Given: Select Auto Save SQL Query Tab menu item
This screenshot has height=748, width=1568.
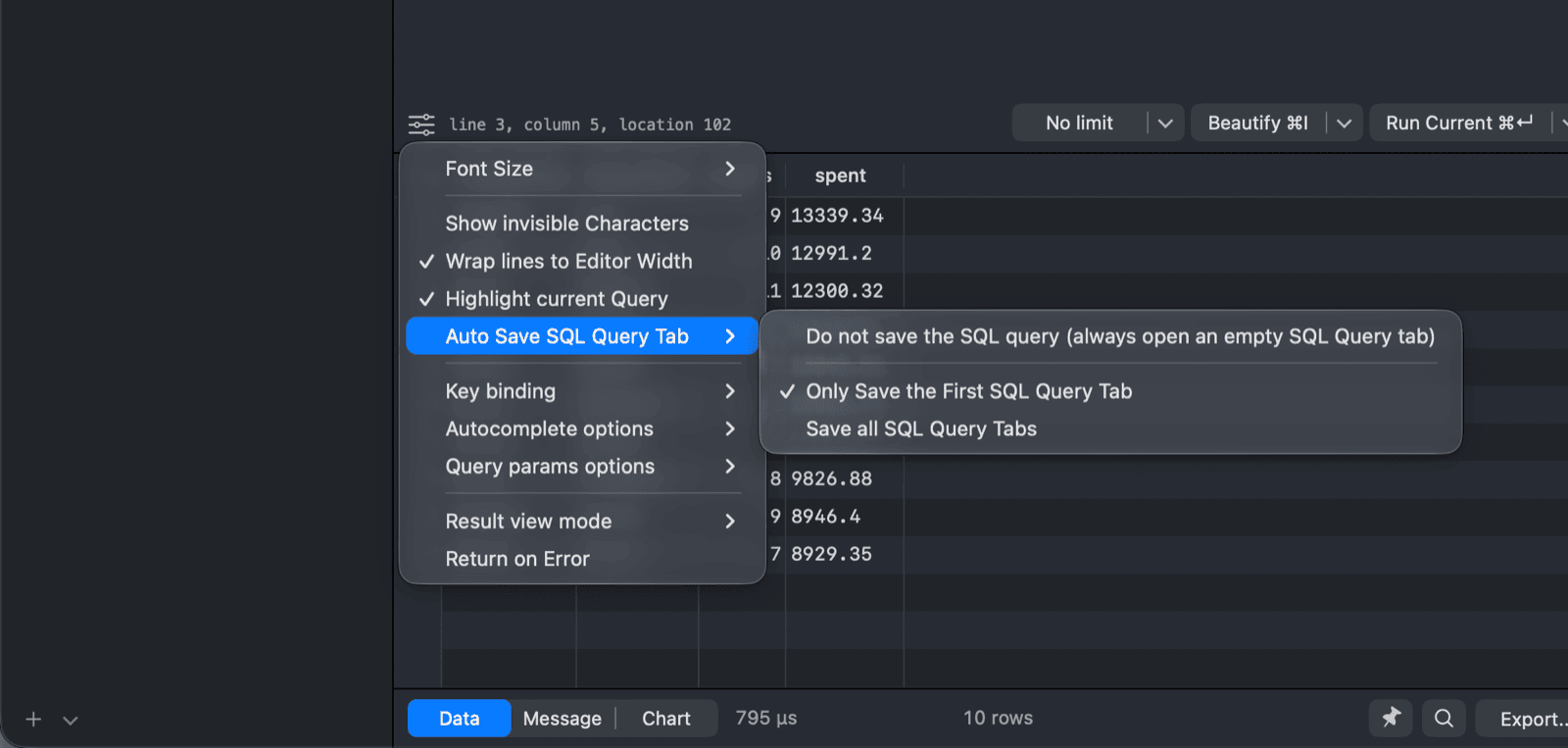Looking at the screenshot, I should (582, 336).
